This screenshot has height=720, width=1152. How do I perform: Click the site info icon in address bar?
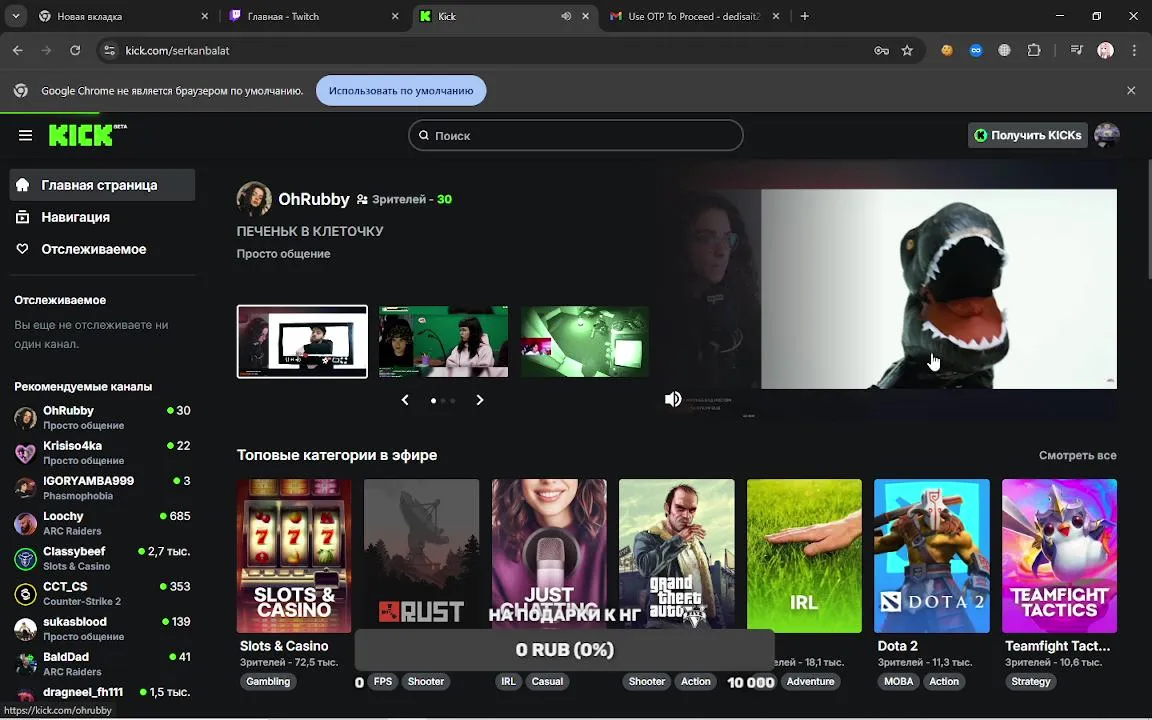pos(109,50)
